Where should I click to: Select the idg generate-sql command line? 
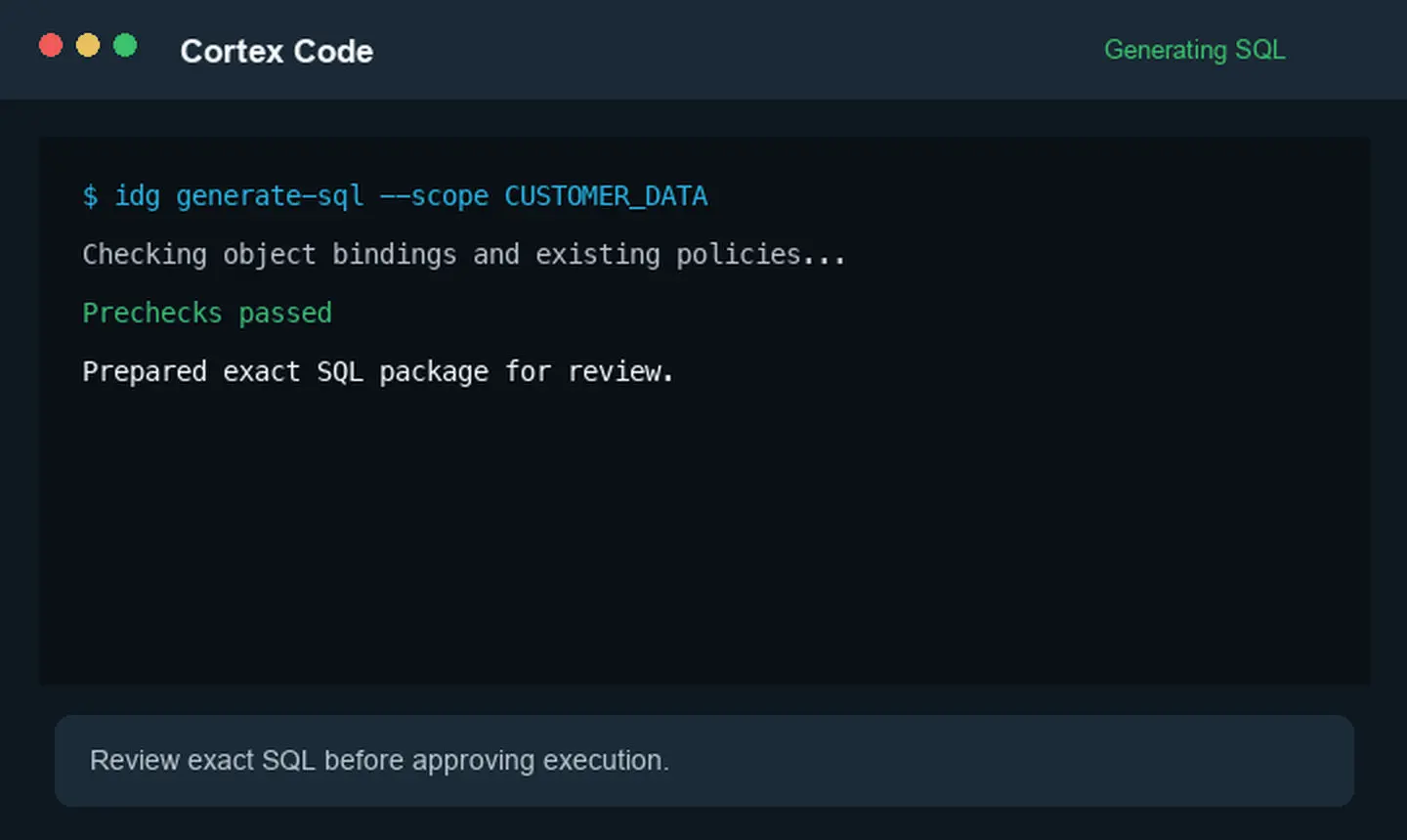(395, 196)
